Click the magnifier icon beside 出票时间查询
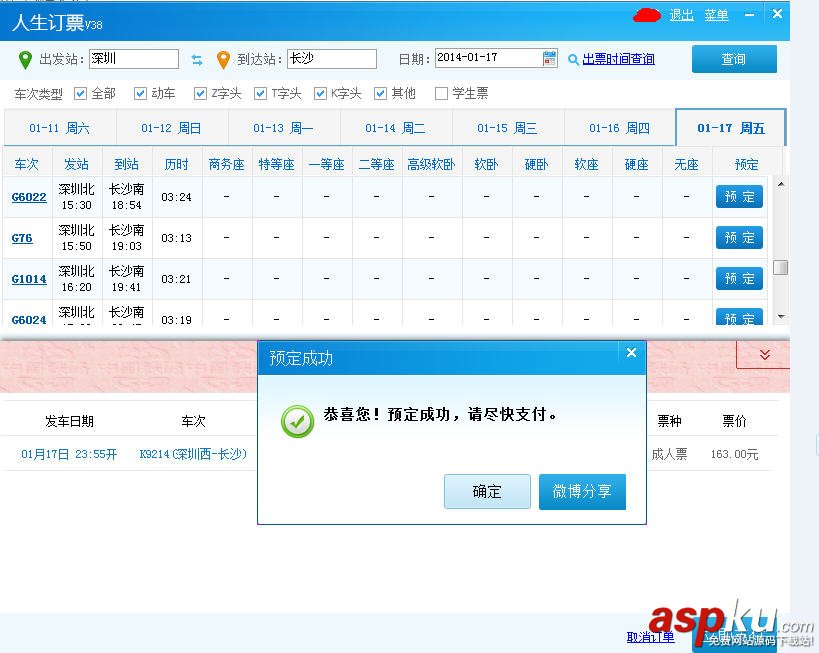Image resolution: width=819 pixels, height=653 pixels. click(573, 60)
